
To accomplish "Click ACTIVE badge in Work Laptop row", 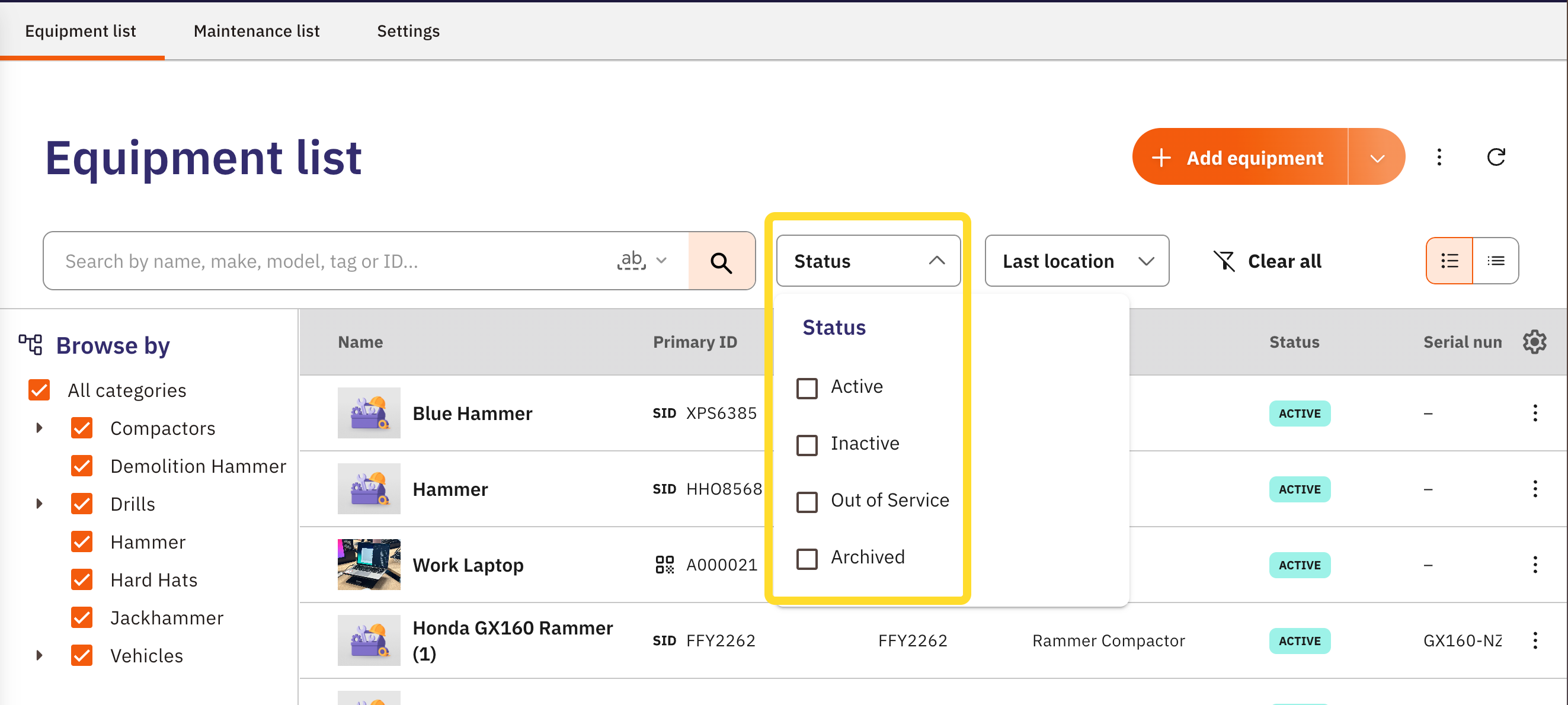I will tap(1300, 565).
